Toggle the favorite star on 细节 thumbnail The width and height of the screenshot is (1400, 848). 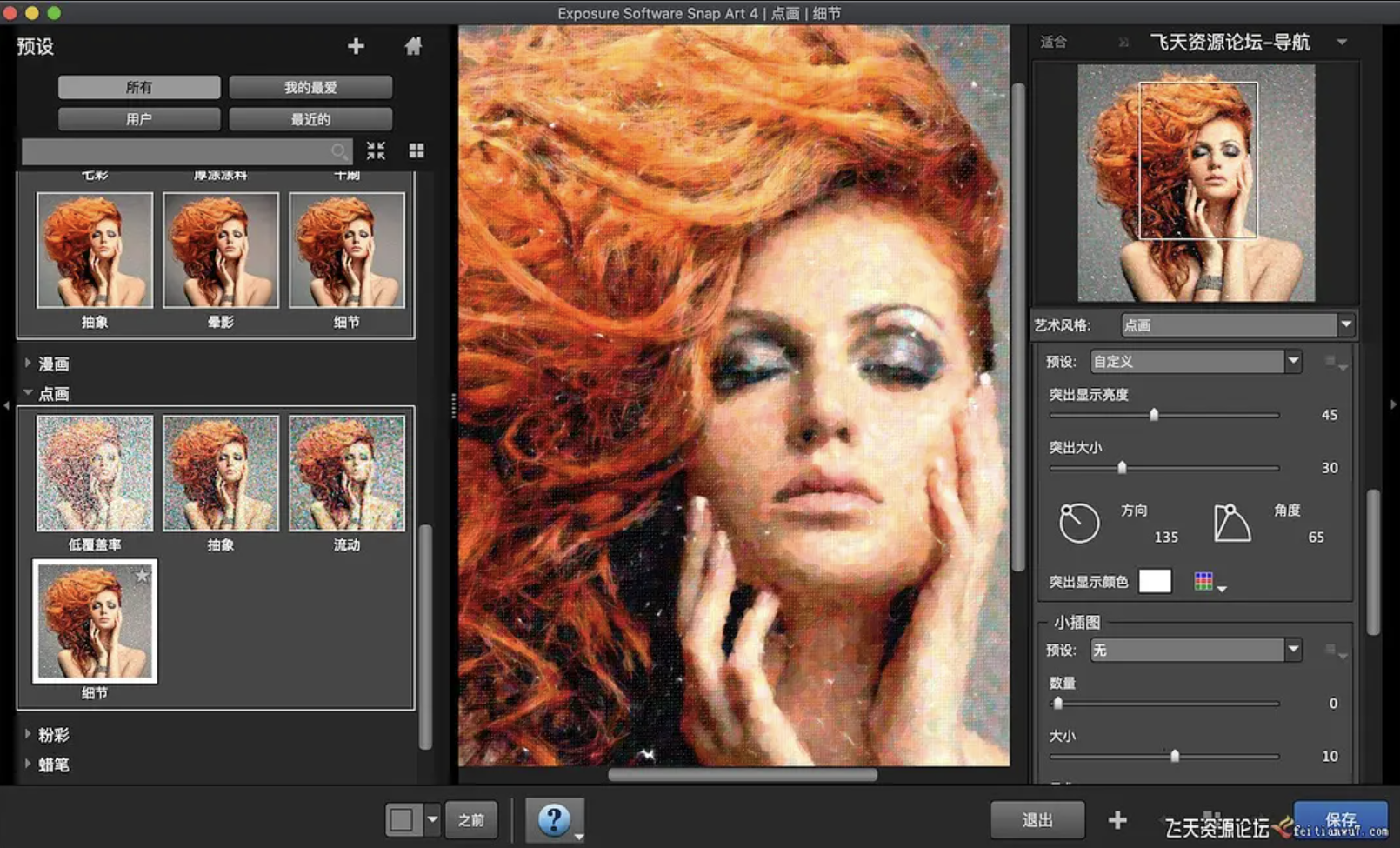142,575
